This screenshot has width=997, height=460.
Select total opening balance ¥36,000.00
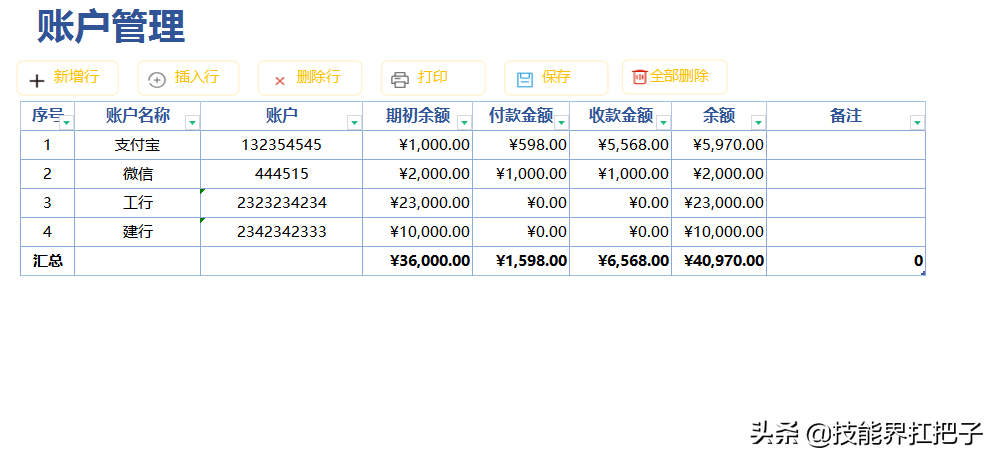point(418,261)
